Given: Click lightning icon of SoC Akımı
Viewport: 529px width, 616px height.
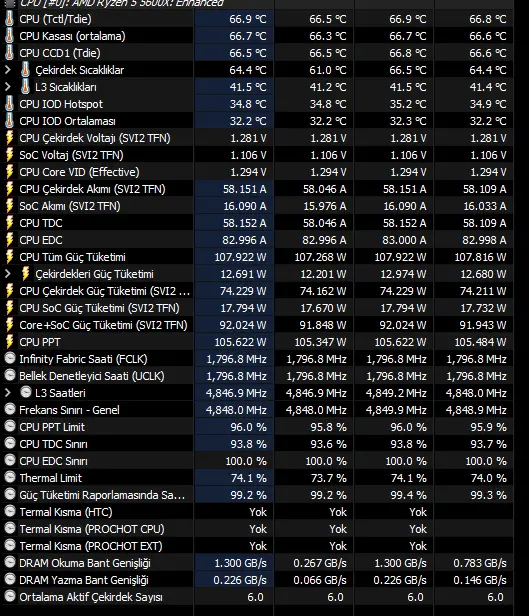Looking at the screenshot, I should point(10,206).
